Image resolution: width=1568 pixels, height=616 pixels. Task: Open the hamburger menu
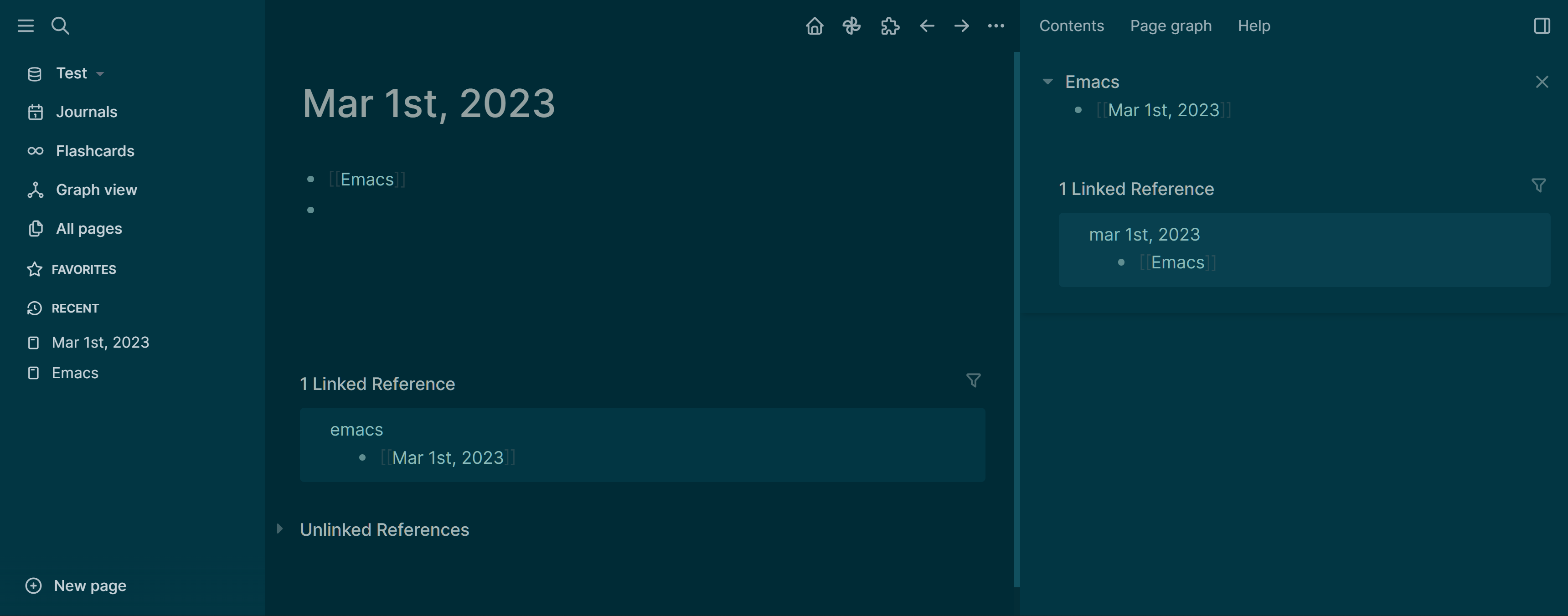point(26,26)
